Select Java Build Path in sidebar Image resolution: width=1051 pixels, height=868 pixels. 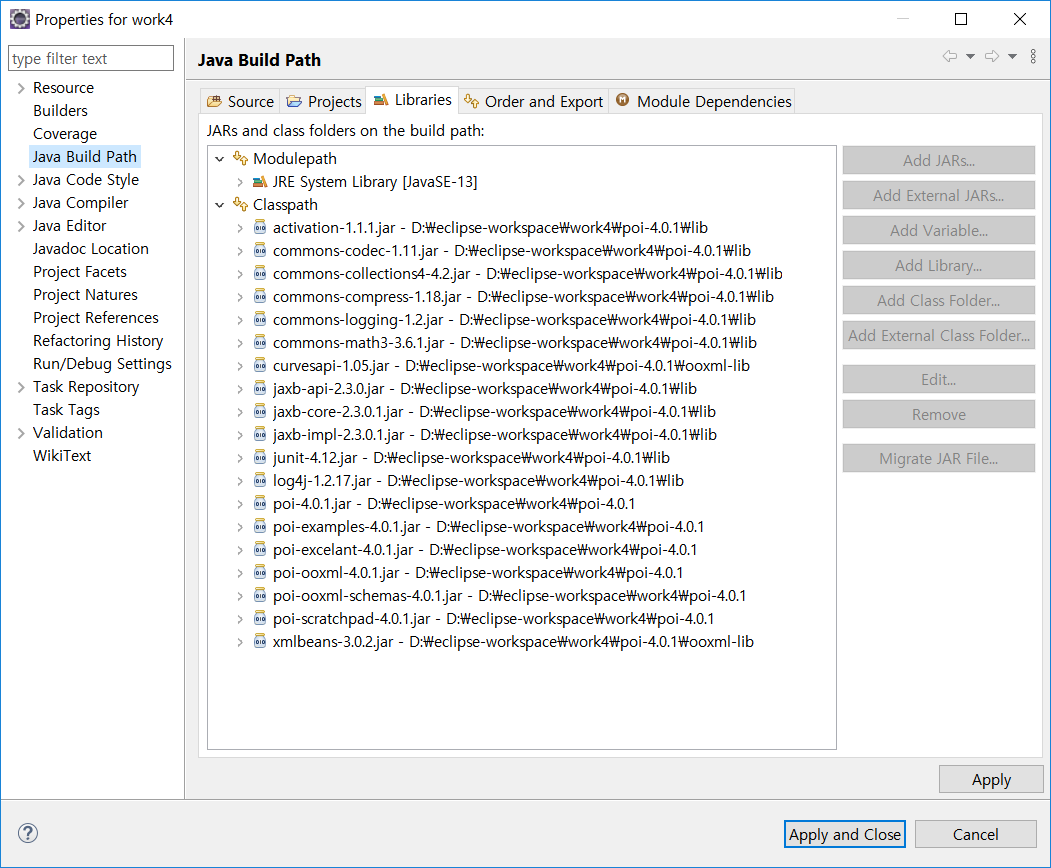click(x=84, y=157)
